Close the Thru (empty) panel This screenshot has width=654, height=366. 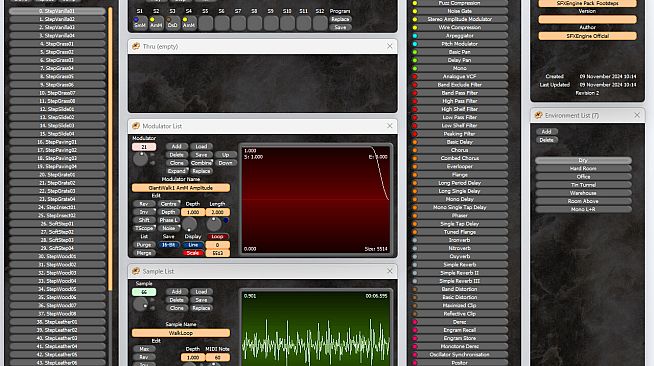[390, 46]
